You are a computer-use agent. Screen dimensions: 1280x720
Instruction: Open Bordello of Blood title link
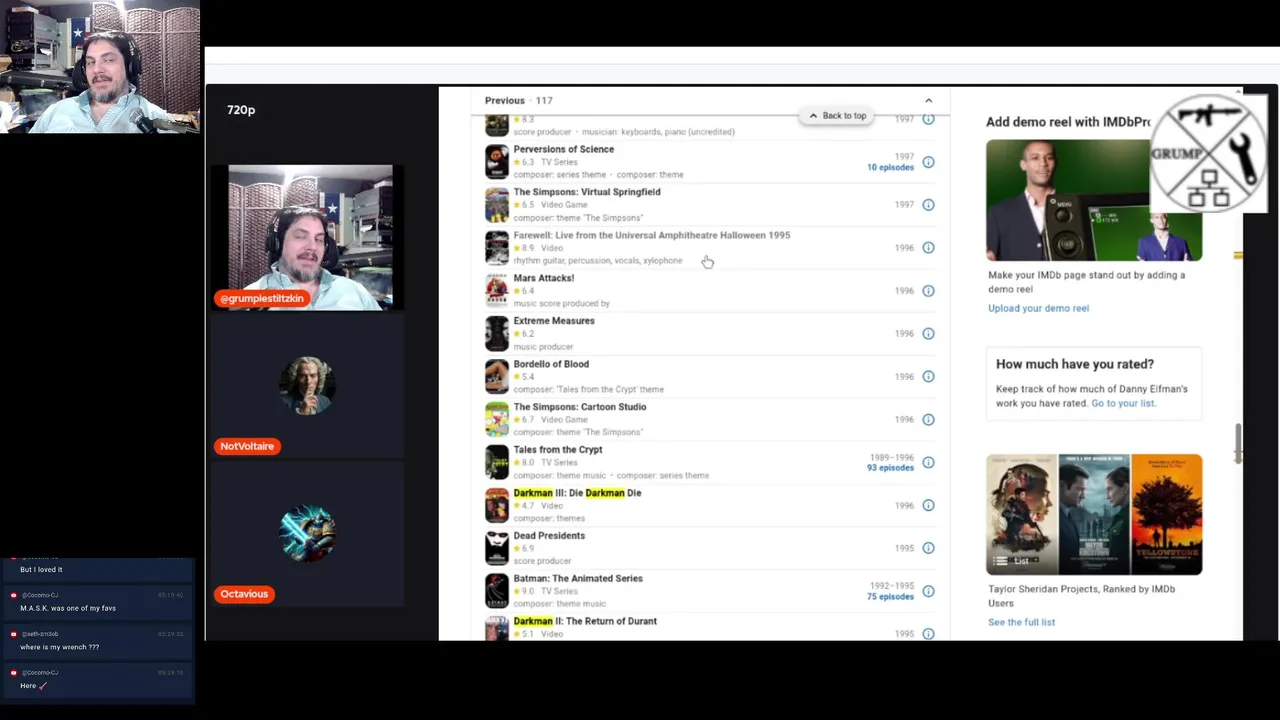pyautogui.click(x=551, y=364)
